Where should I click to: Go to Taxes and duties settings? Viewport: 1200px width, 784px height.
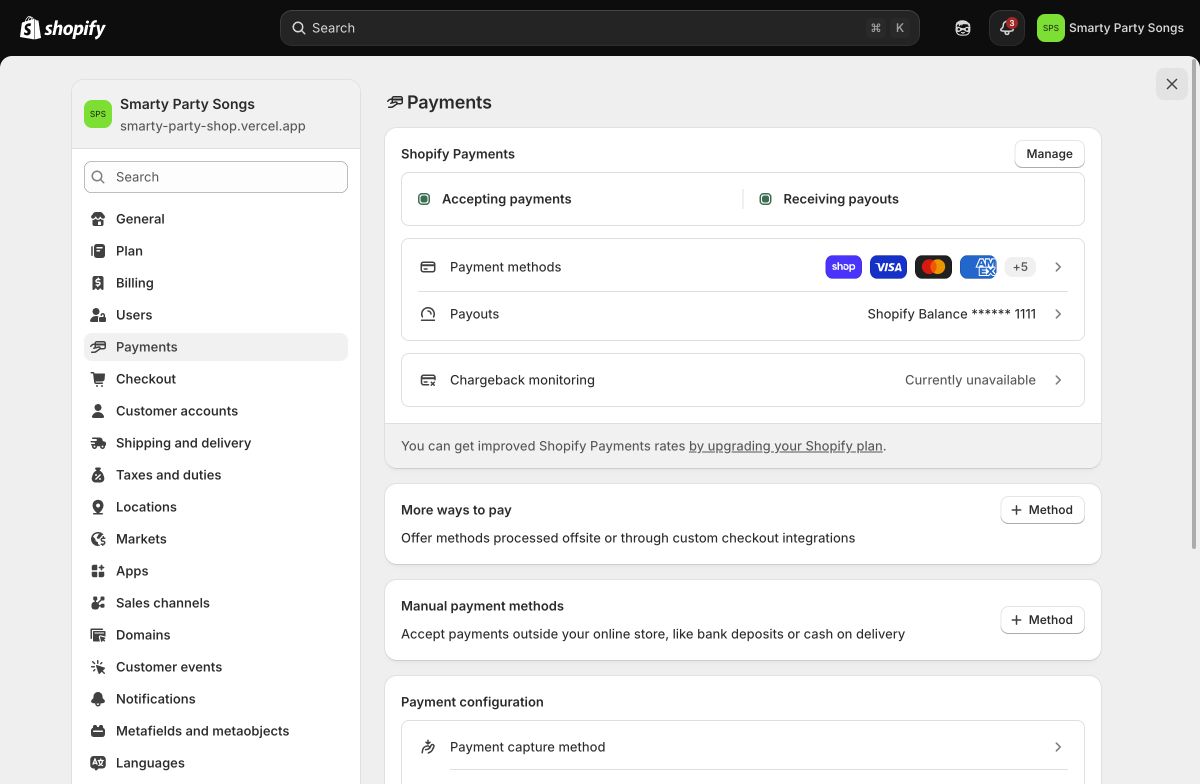(x=216, y=475)
